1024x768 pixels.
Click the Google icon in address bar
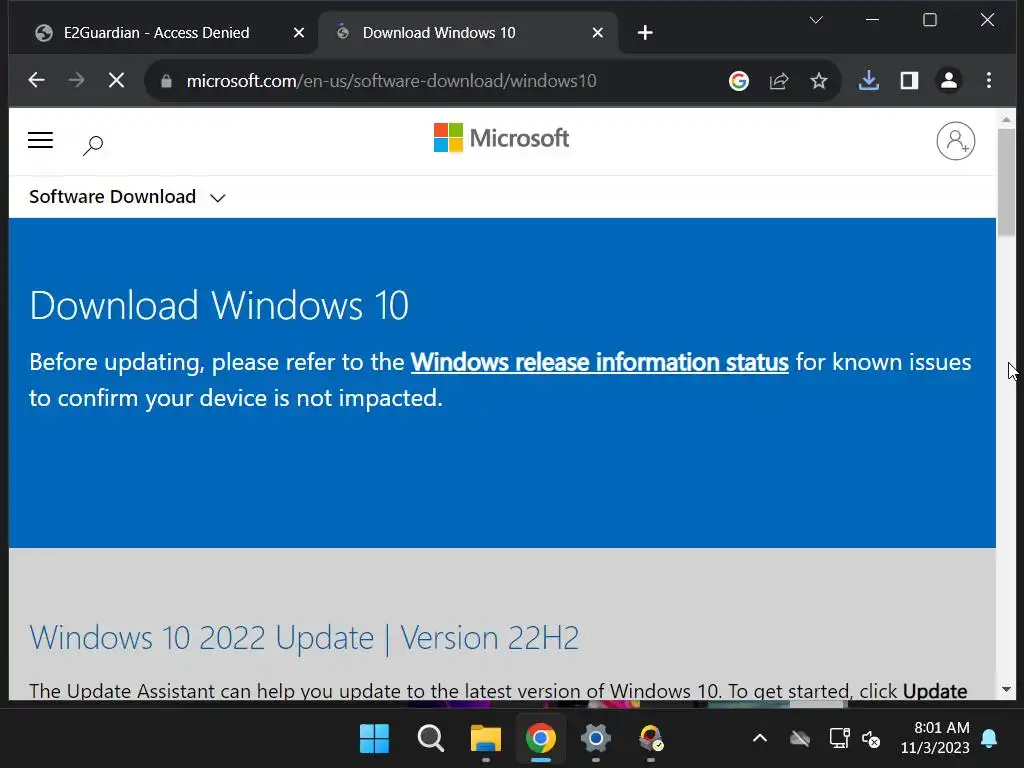pyautogui.click(x=739, y=81)
